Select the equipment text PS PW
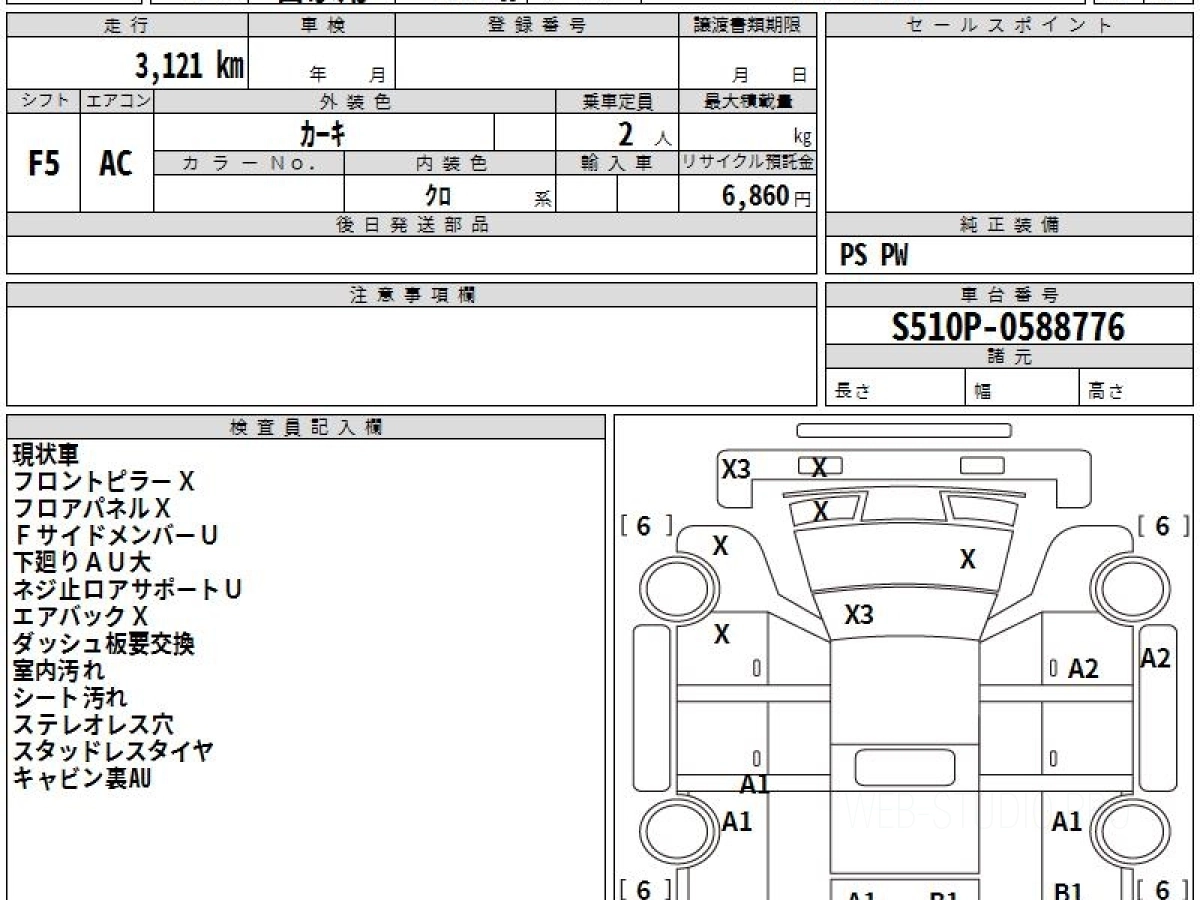Image resolution: width=1200 pixels, height=900 pixels. coord(874,257)
